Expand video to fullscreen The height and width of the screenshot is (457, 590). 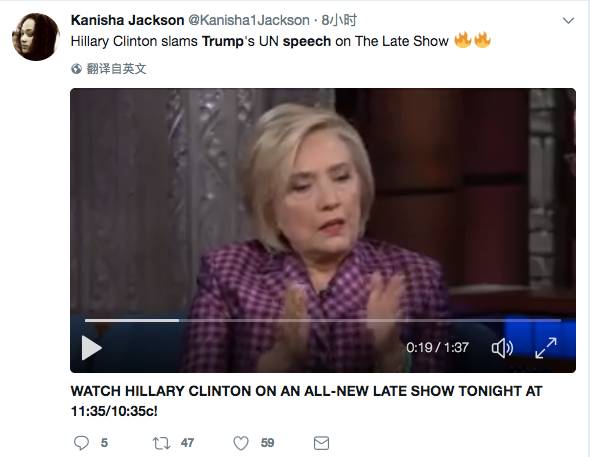[546, 348]
